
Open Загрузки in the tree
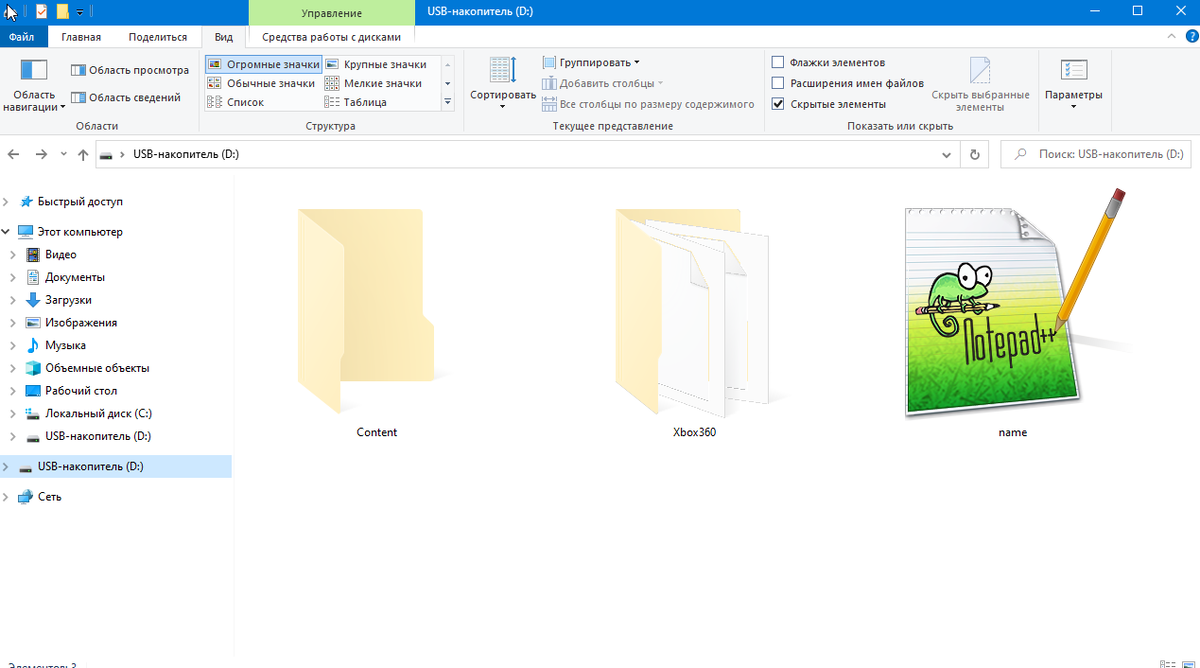click(68, 300)
